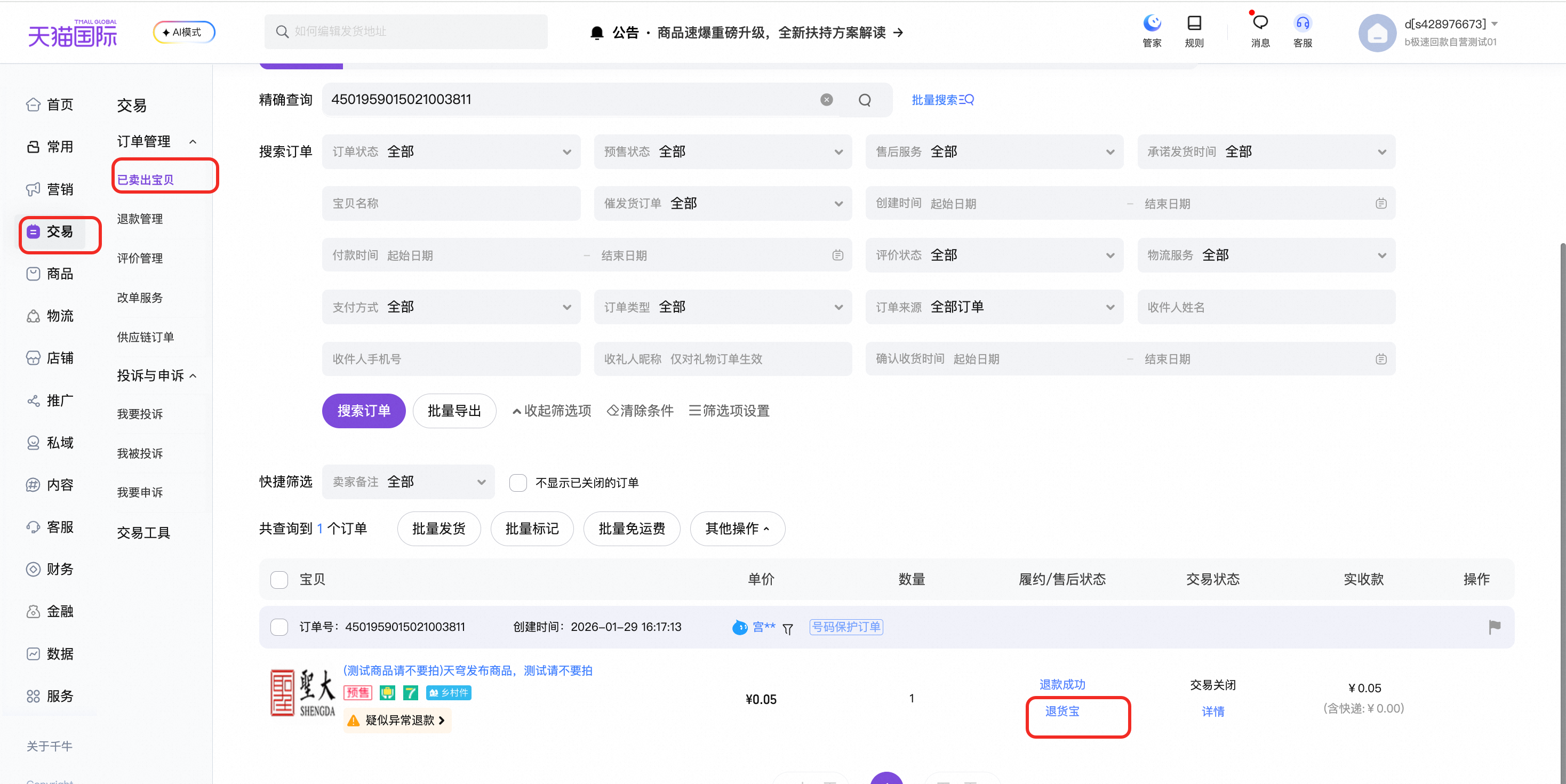Click the flag mark icon on the order row
This screenshot has width=1566, height=784.
pos(1495,627)
